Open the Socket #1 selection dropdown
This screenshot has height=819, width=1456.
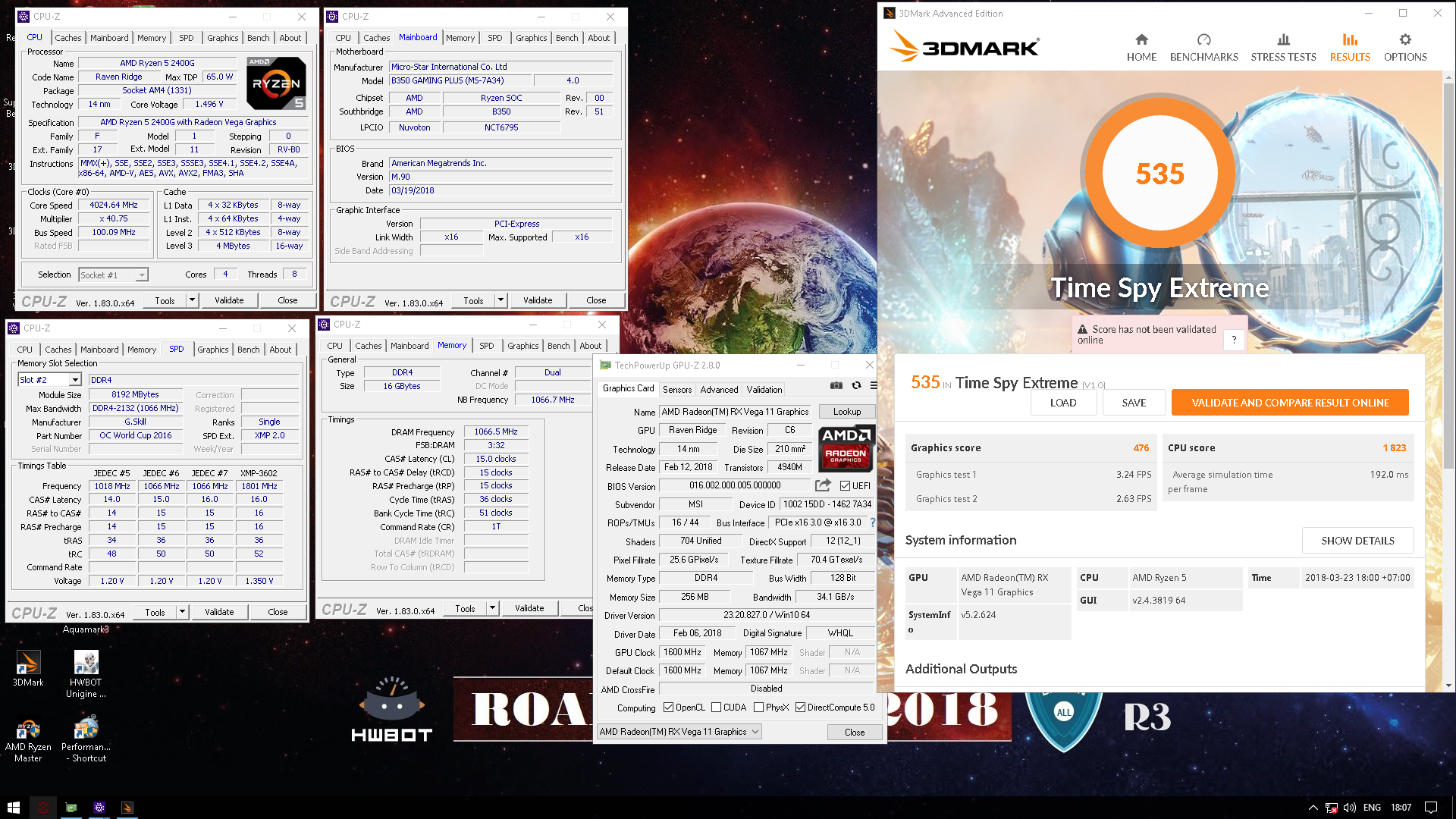coord(142,275)
